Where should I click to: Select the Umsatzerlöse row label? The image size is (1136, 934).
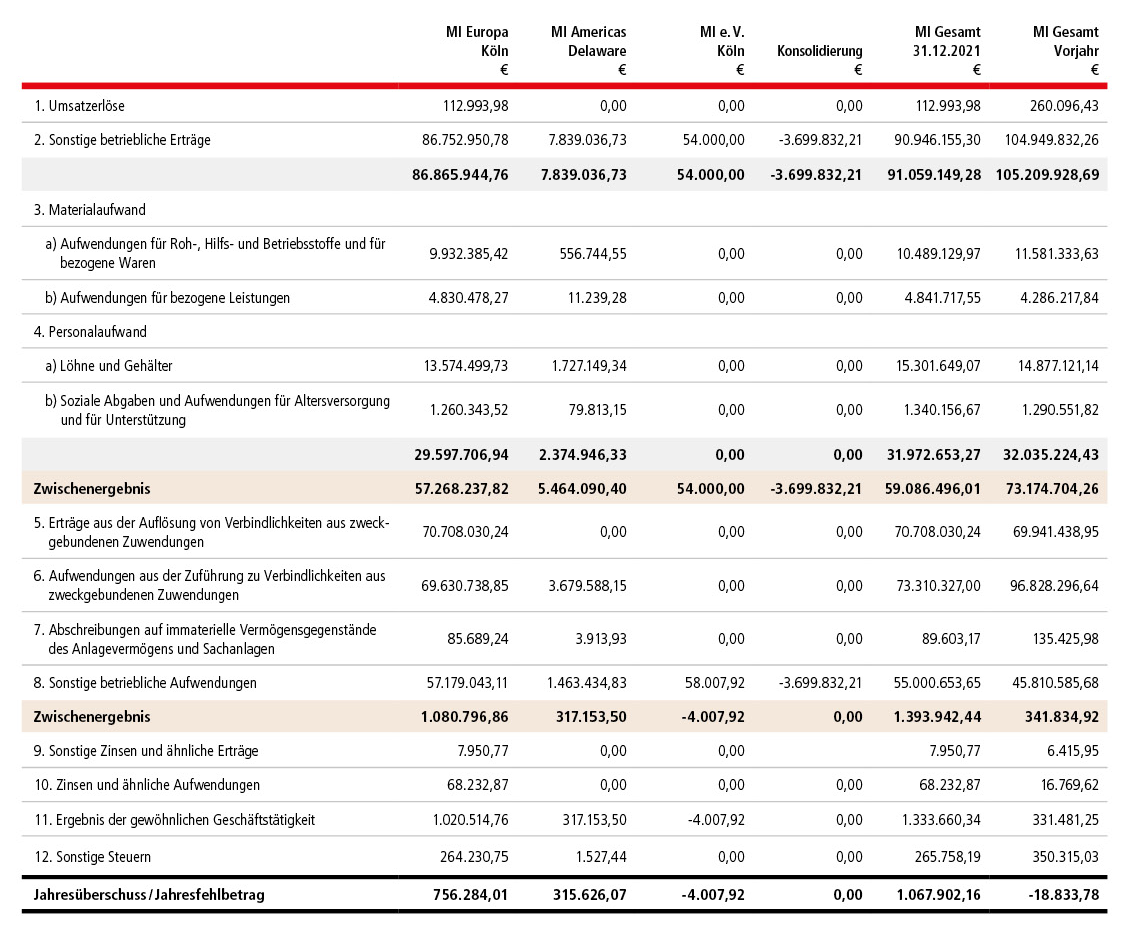tap(79, 106)
